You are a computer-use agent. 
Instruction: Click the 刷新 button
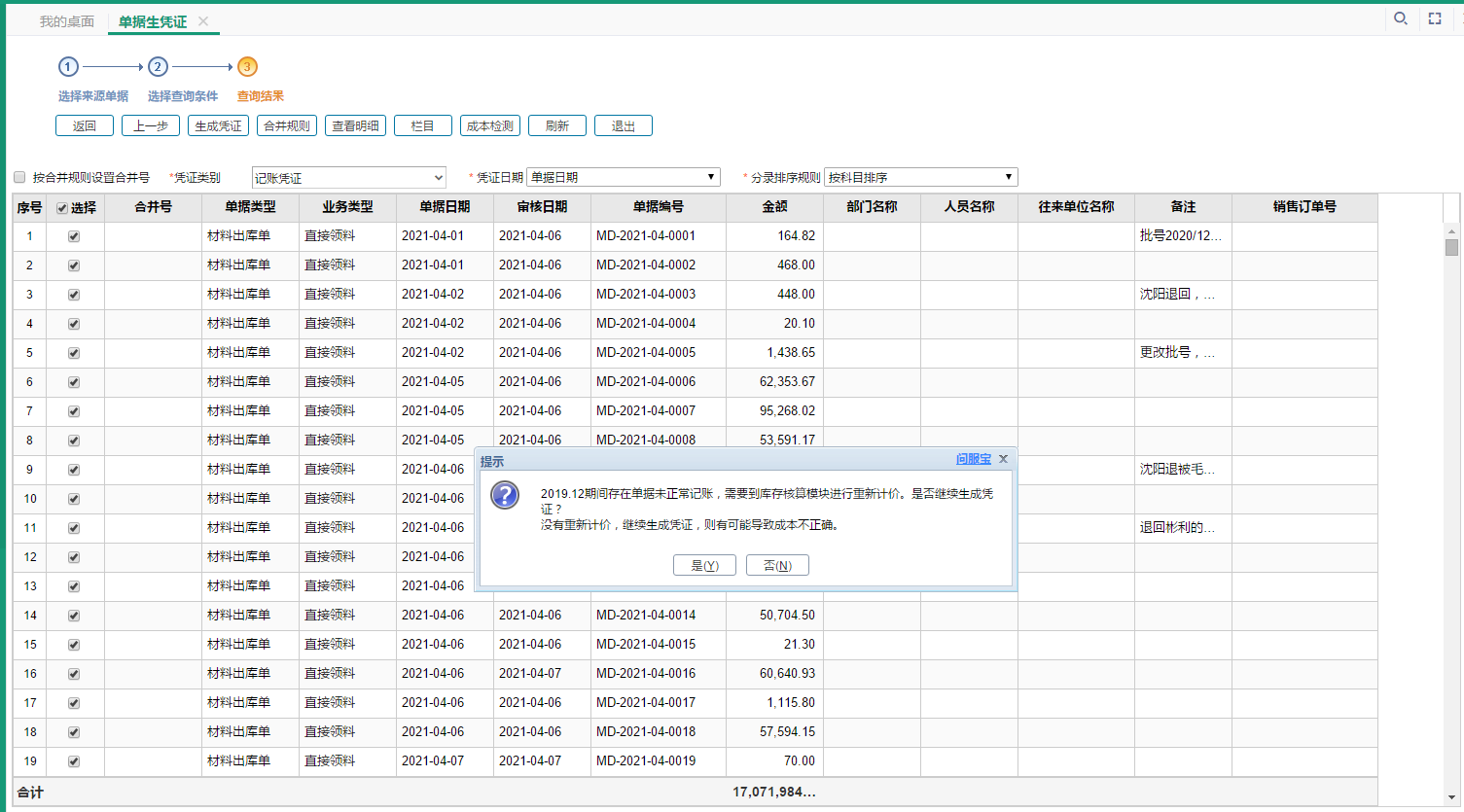tap(557, 125)
